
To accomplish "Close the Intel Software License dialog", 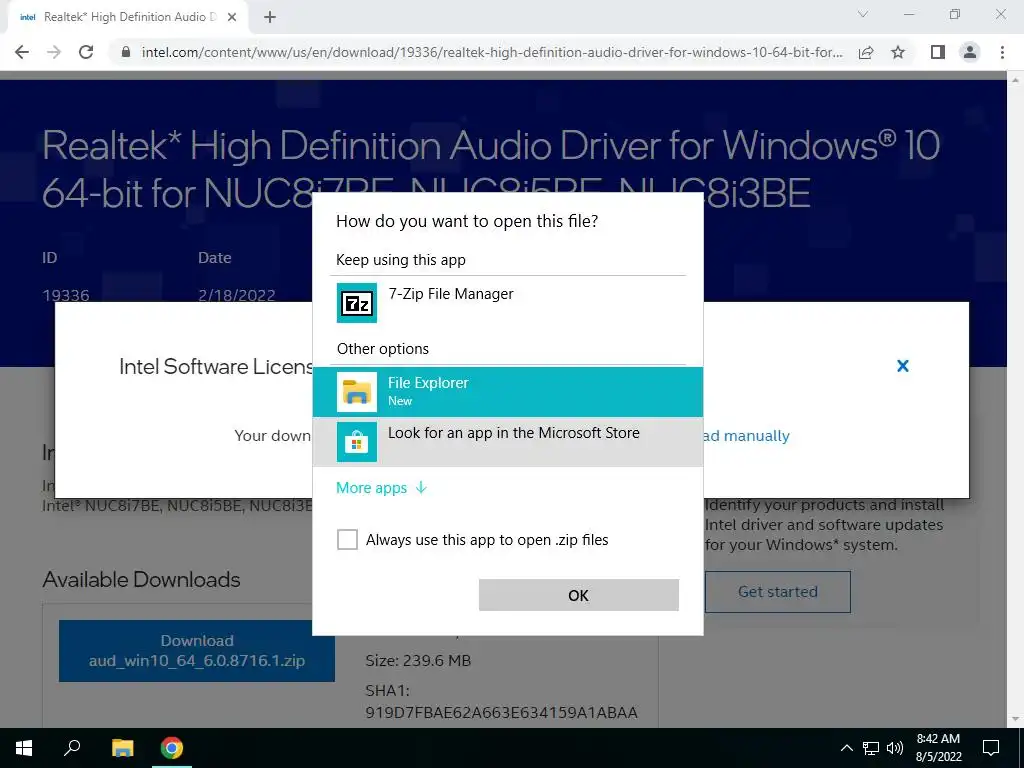I will click(x=903, y=366).
